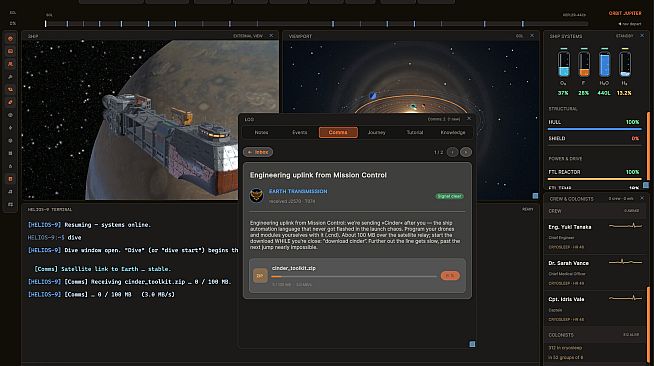Go back to the Inbox
The image size is (654, 366).
[258, 152]
